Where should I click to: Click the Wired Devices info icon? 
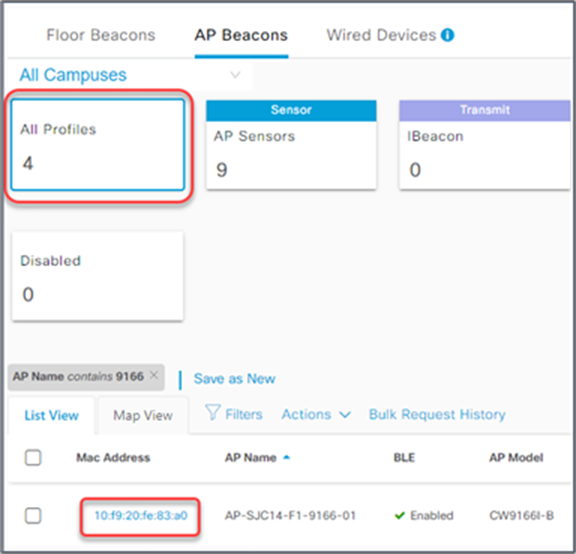point(447,35)
